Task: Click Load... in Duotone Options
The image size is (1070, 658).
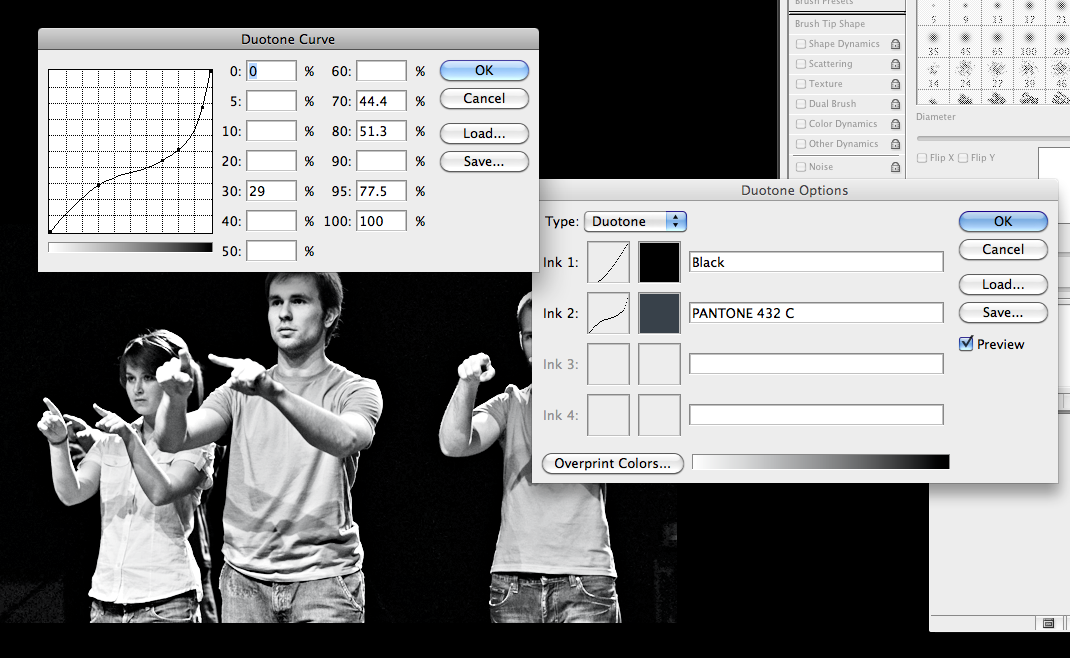Action: click(x=1003, y=284)
